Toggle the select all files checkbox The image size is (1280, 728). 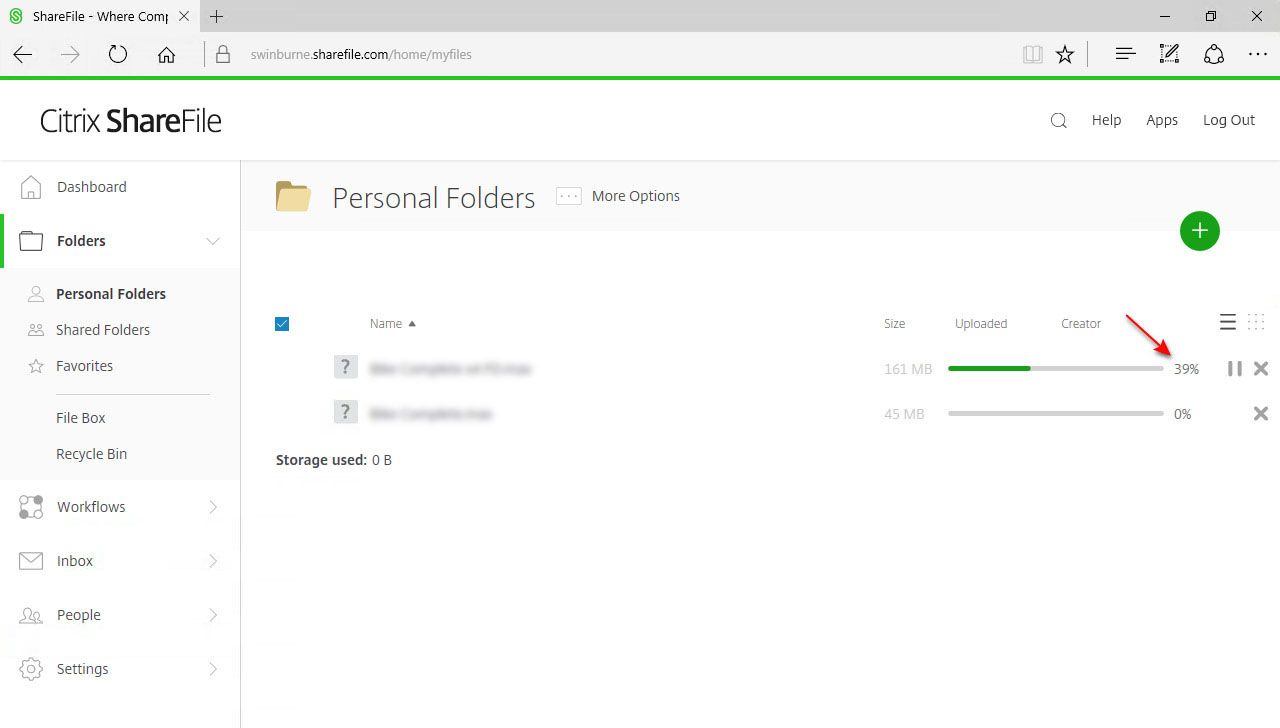point(282,323)
